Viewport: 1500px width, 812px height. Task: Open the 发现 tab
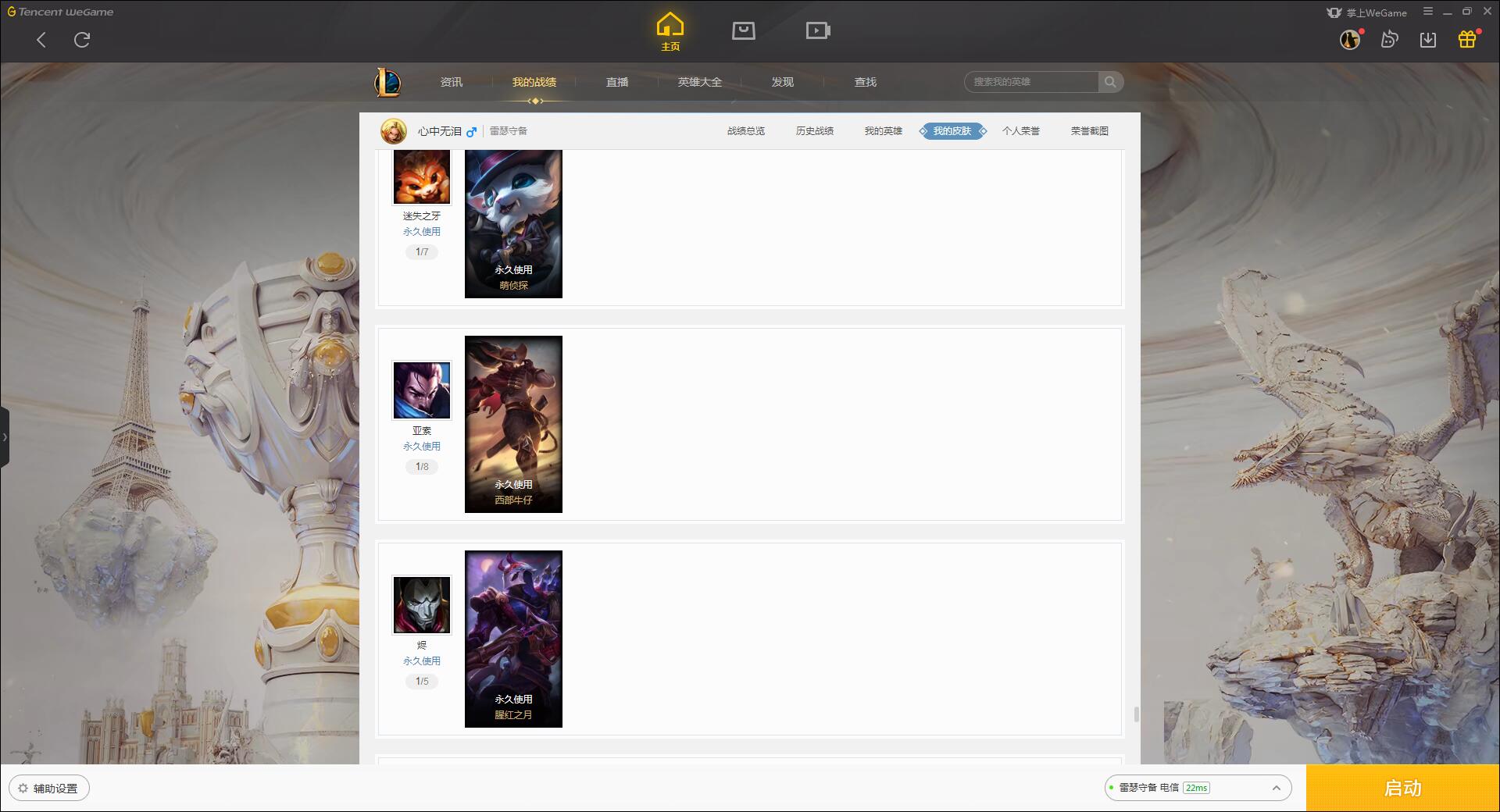783,82
